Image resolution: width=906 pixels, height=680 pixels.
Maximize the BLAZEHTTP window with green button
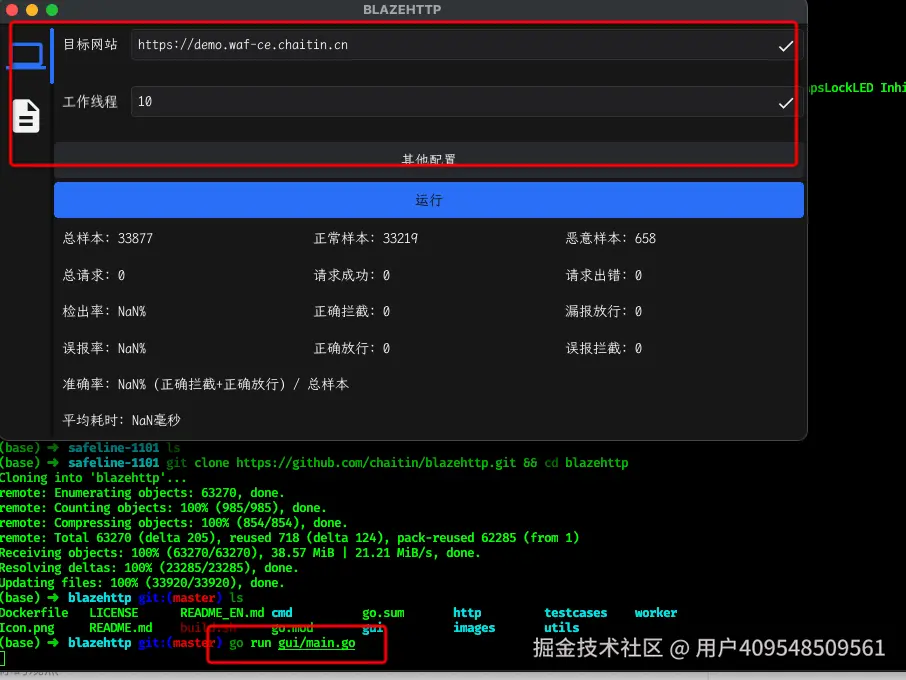point(52,10)
